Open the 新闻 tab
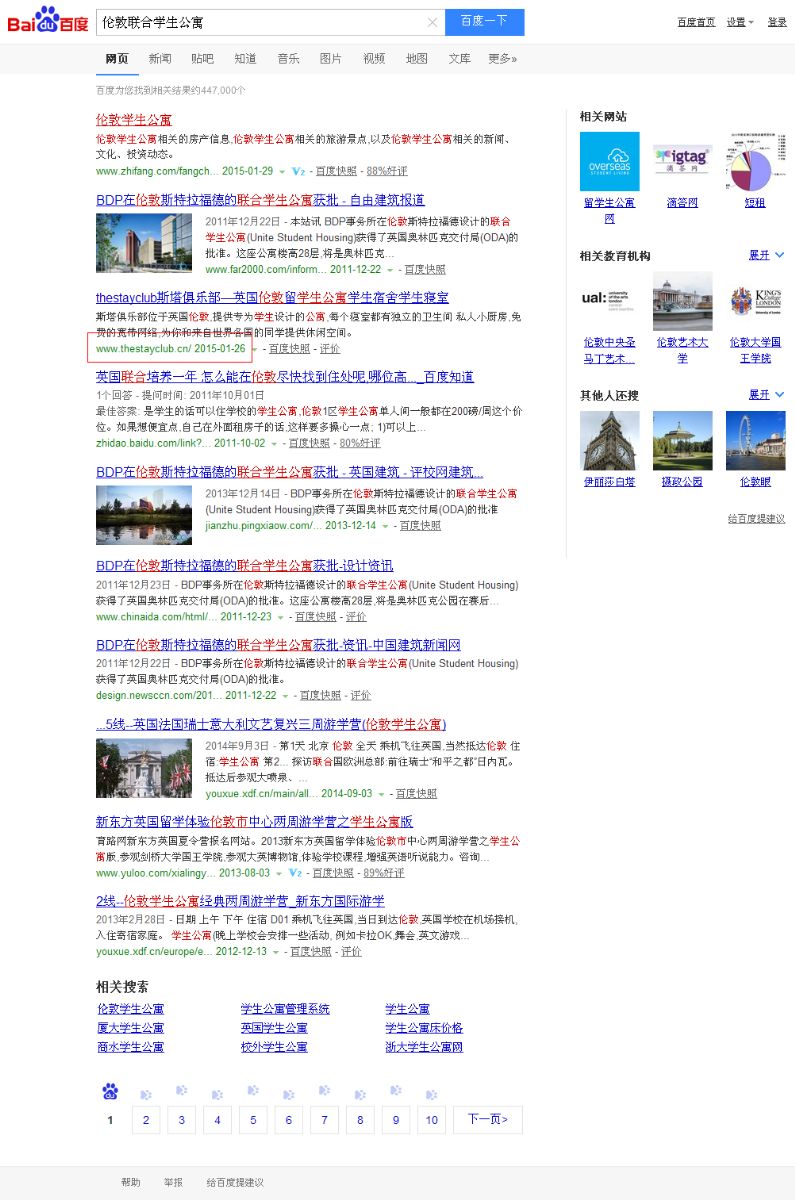This screenshot has width=795, height=1200. 160,59
